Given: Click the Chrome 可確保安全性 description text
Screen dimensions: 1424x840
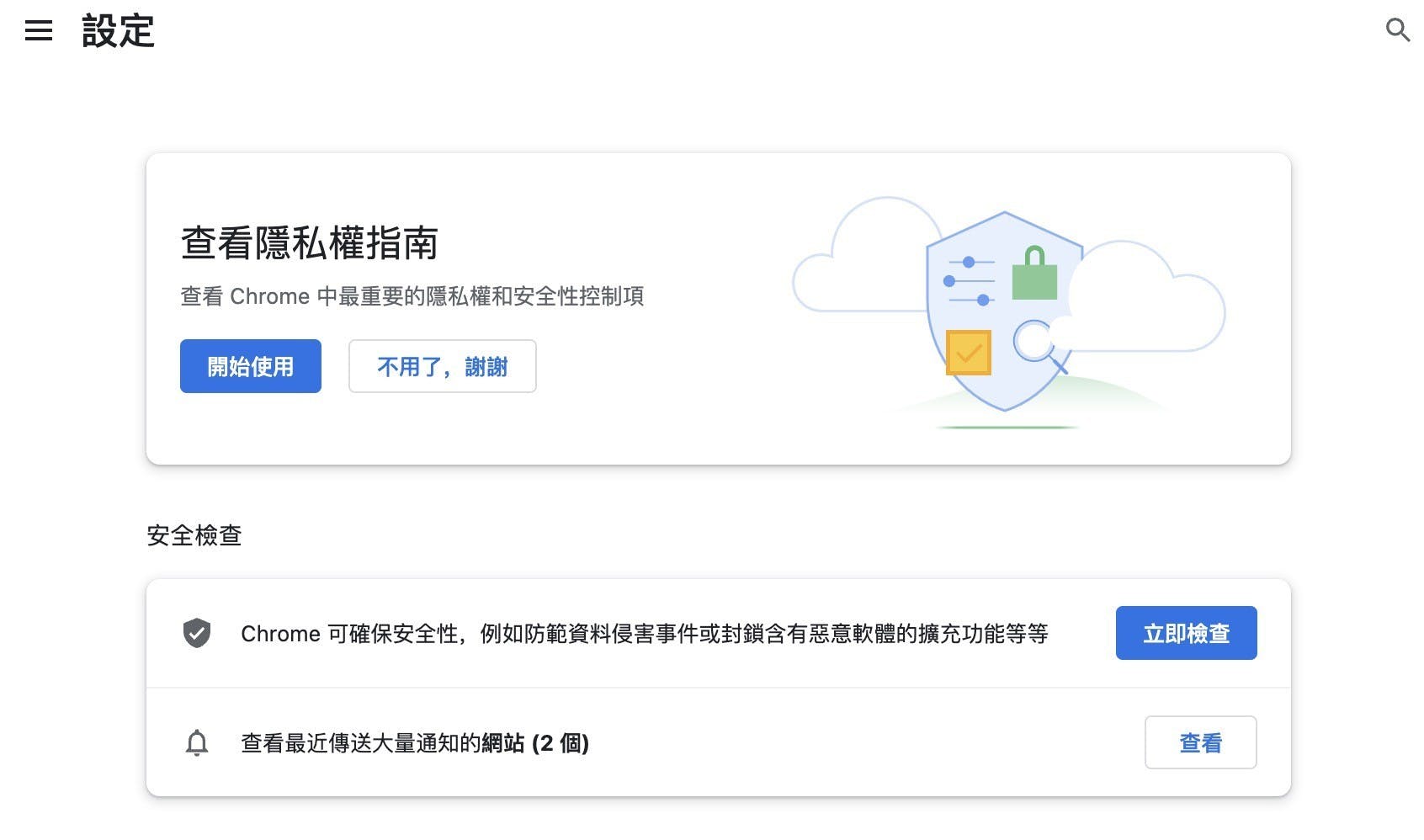Looking at the screenshot, I should (645, 634).
